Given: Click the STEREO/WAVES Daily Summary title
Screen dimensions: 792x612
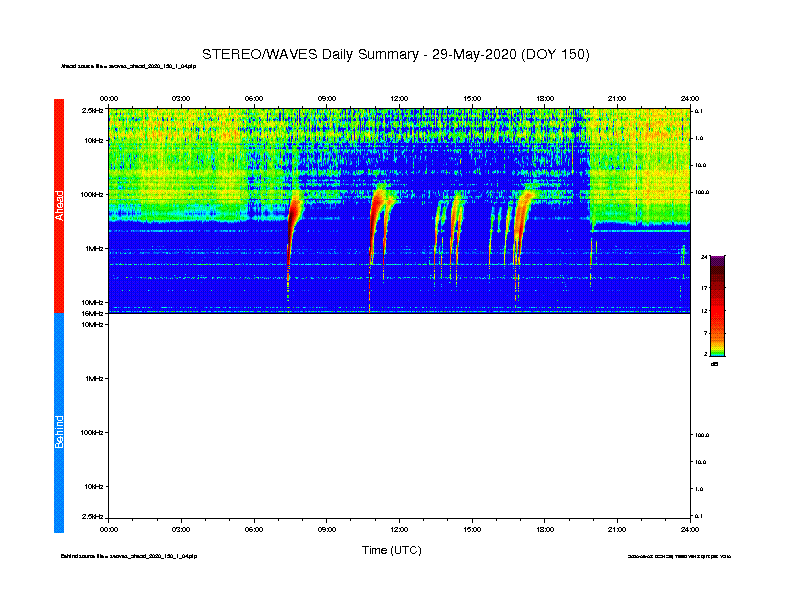Looking at the screenshot, I should (395, 54).
